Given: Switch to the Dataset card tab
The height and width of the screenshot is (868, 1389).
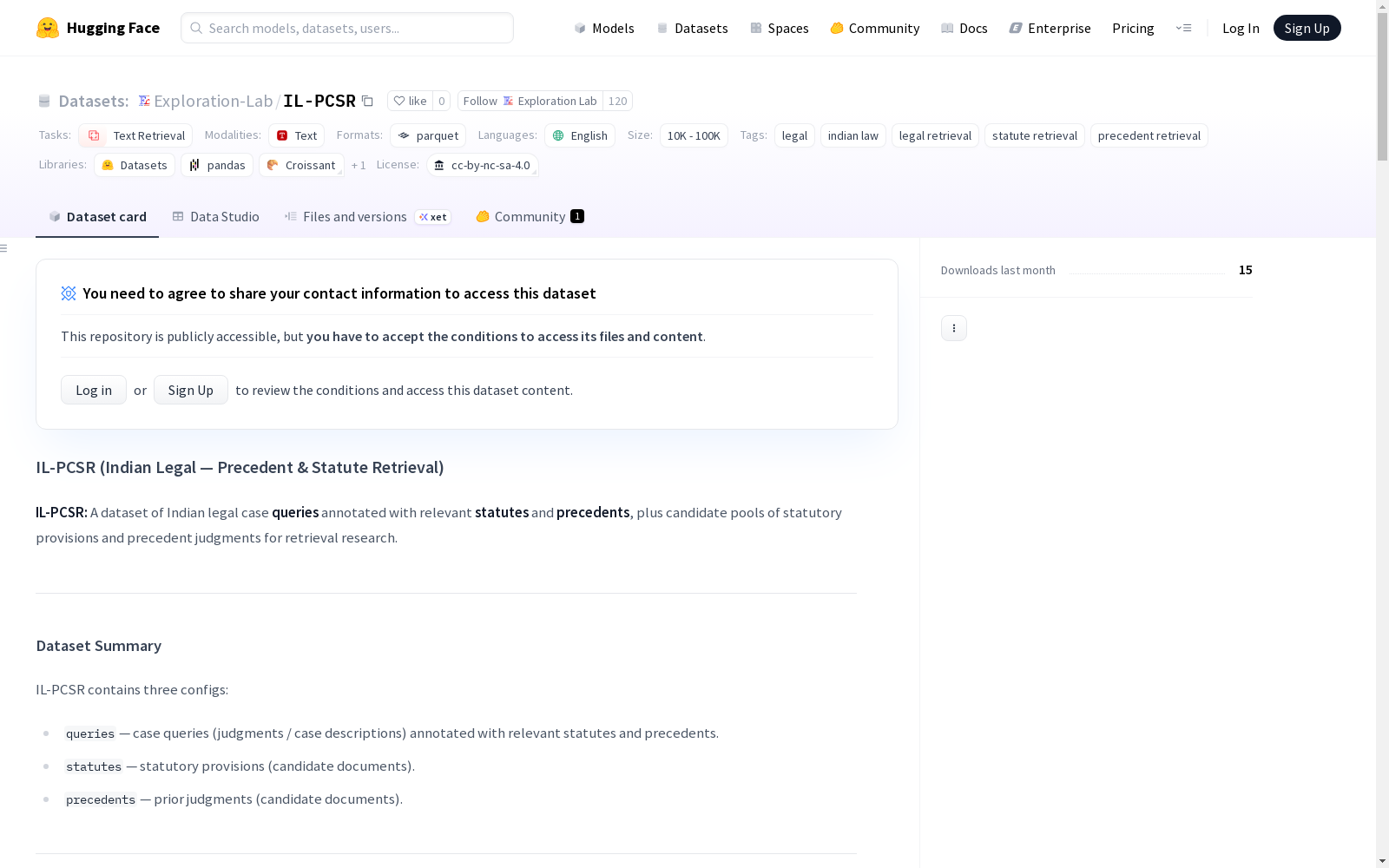Looking at the screenshot, I should coord(97,217).
